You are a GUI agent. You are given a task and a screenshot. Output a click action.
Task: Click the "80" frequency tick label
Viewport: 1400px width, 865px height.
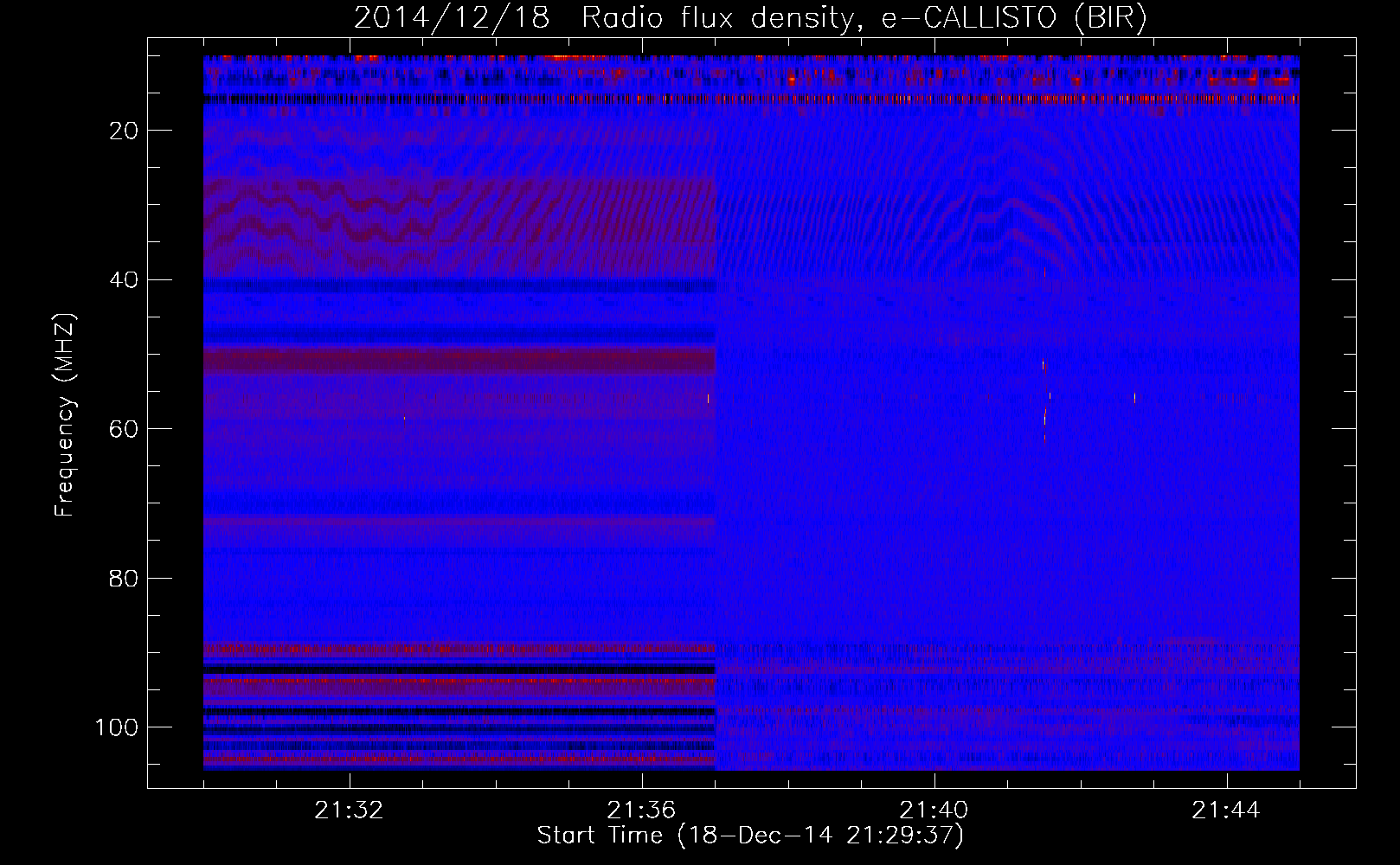[124, 579]
